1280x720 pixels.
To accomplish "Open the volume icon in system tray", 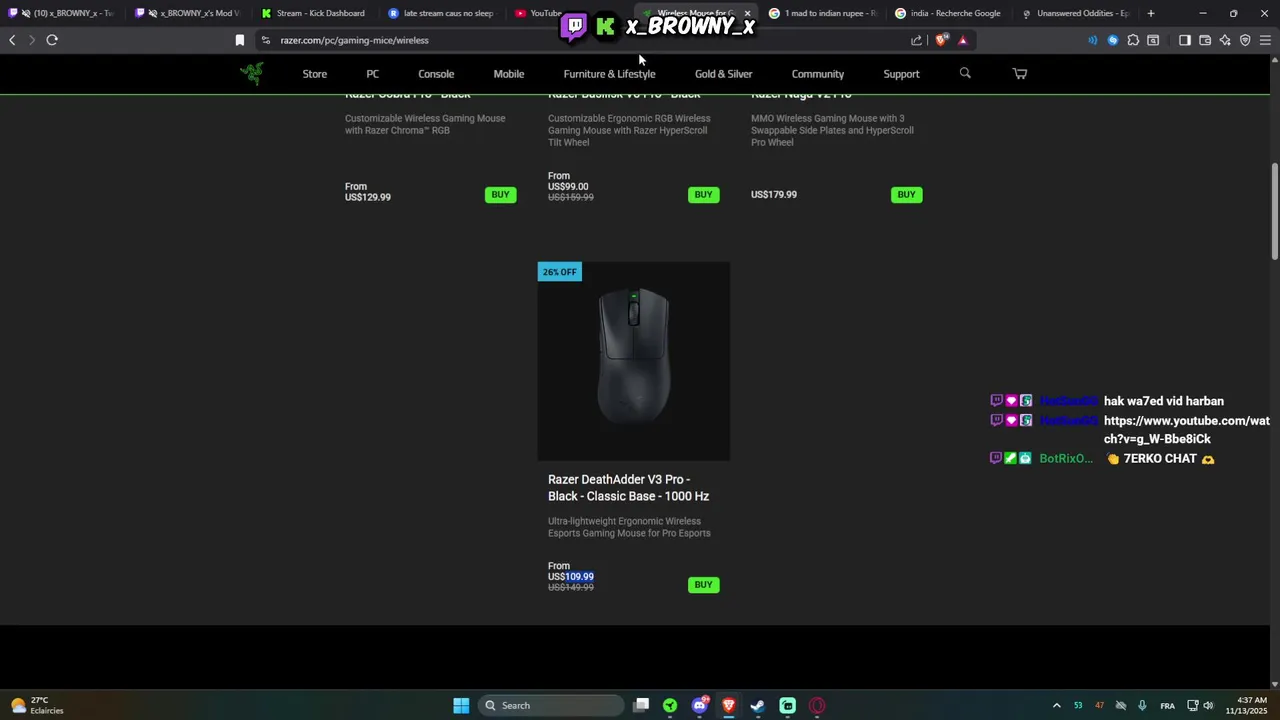I will pos(1209,705).
